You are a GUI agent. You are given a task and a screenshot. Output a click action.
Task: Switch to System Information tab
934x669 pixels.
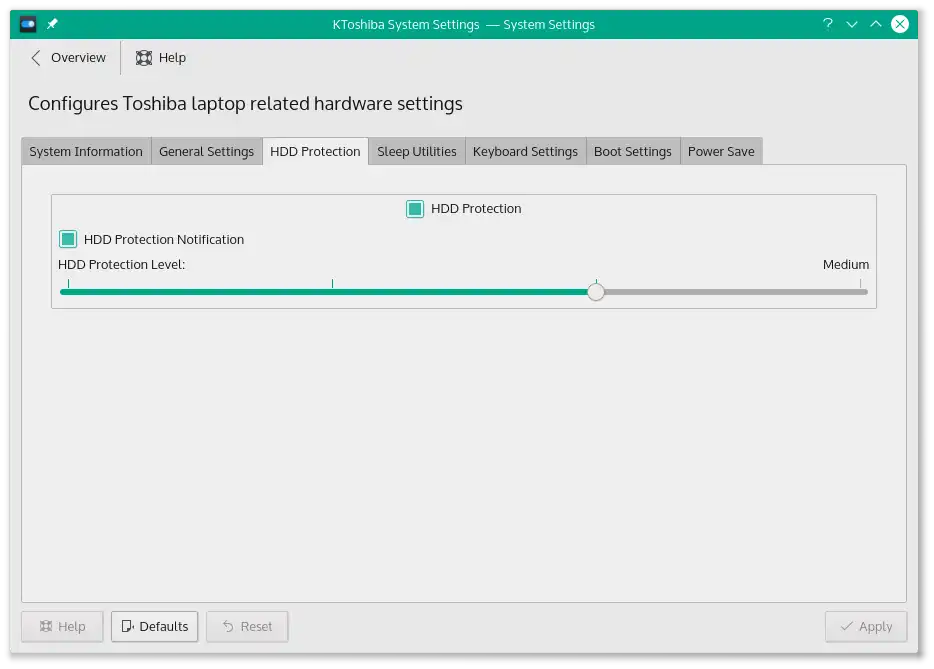coord(86,151)
